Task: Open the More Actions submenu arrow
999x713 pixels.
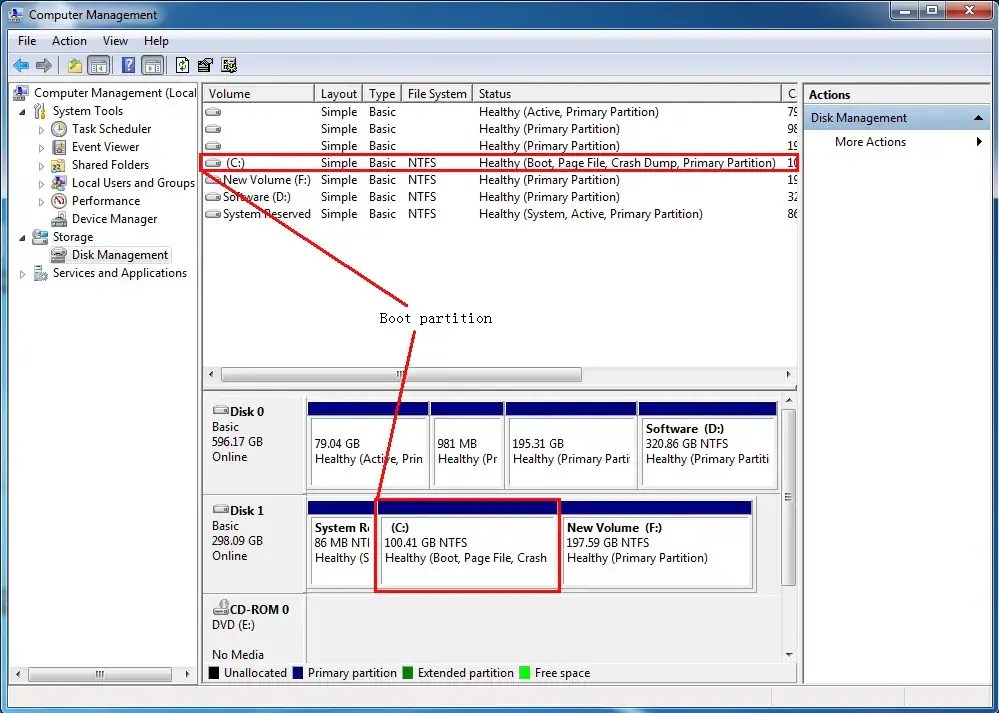Action: (x=979, y=141)
